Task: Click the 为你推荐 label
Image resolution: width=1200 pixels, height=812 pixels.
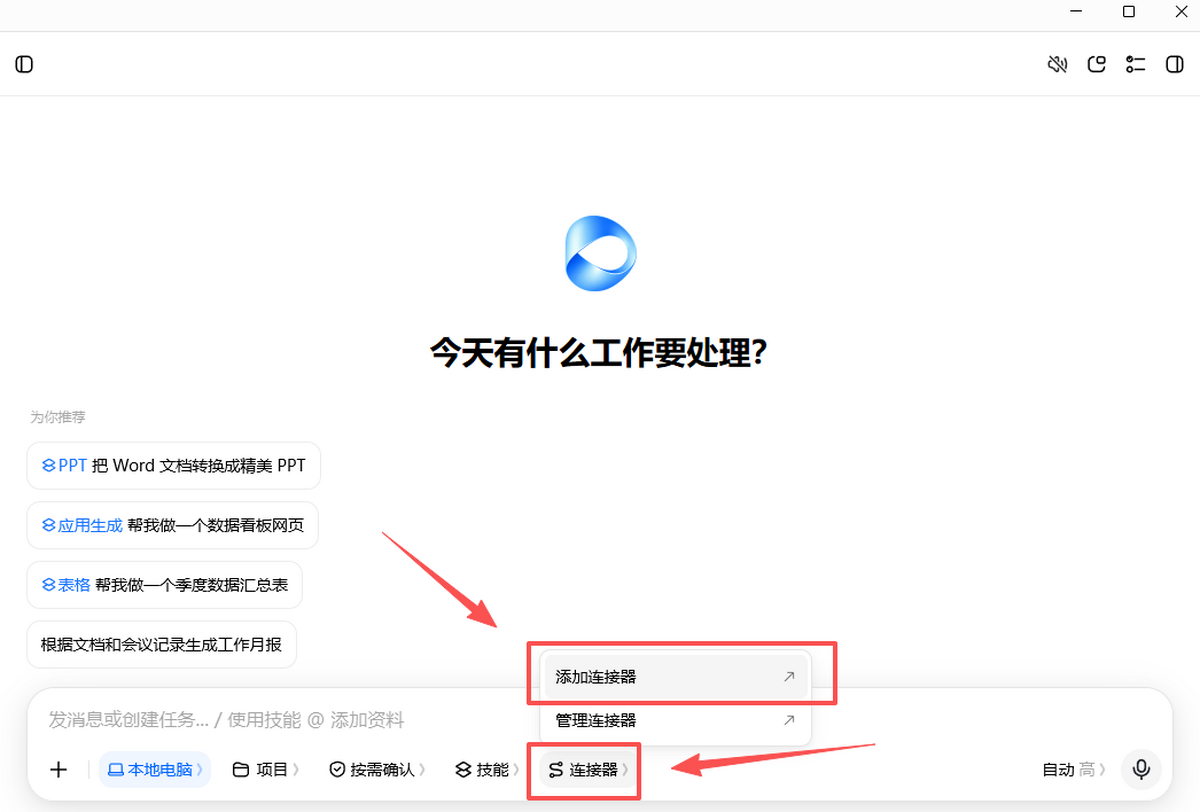Action: [x=58, y=417]
